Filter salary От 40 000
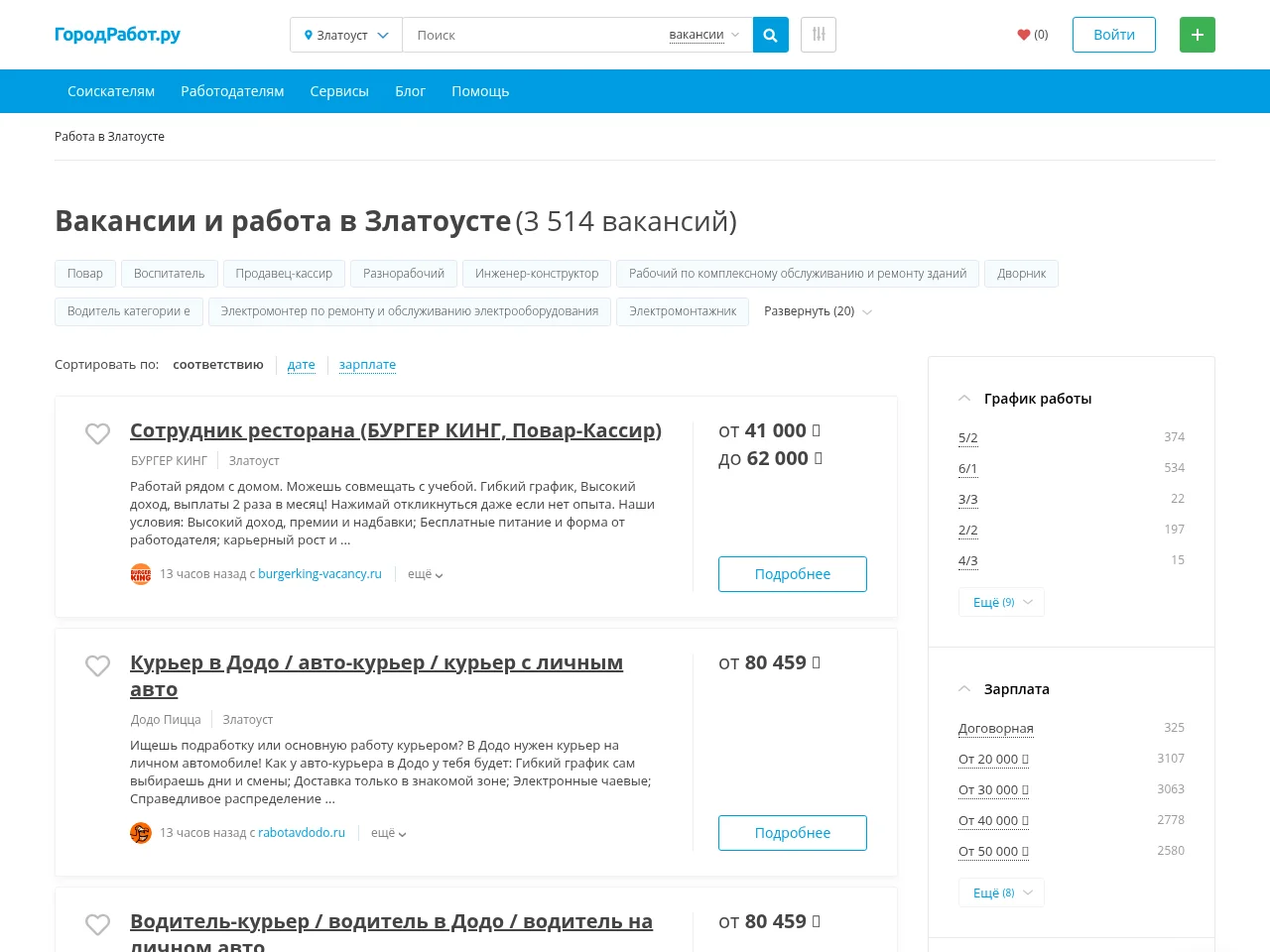 (993, 820)
